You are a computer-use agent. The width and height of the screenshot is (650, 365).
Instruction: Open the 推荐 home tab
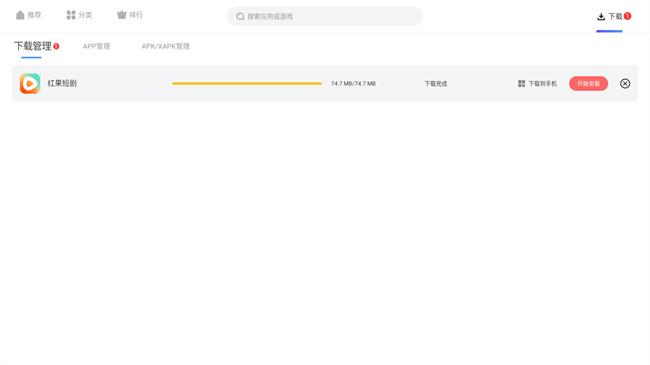29,15
